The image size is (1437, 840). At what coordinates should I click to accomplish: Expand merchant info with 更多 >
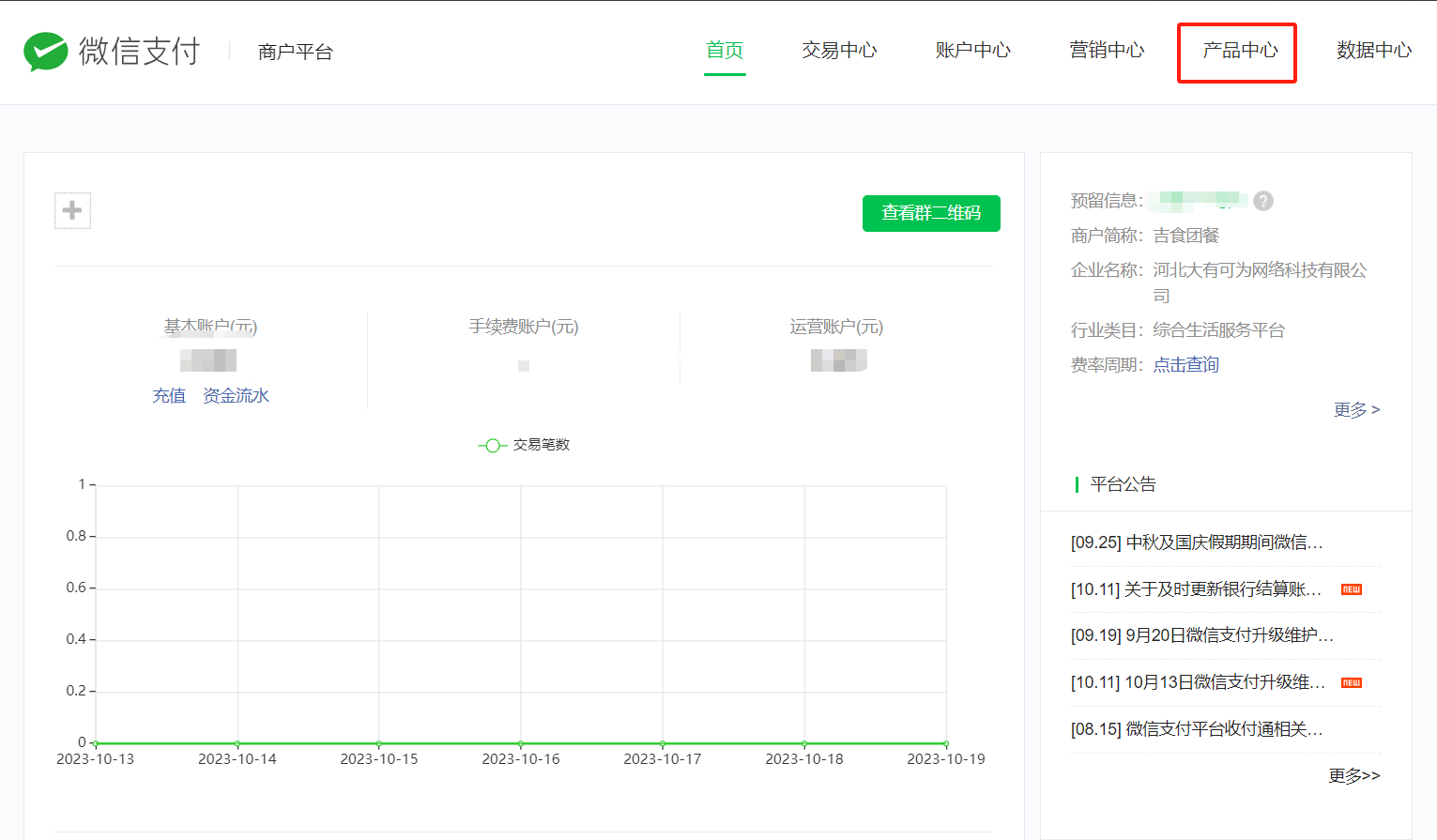[1356, 410]
